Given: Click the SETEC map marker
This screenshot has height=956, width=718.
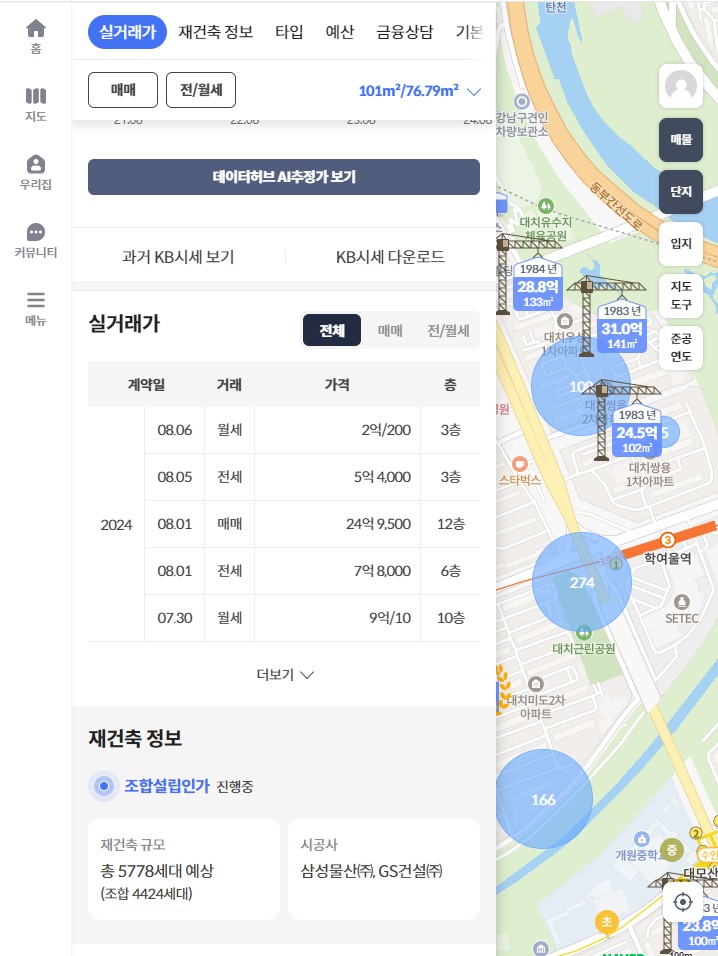Looking at the screenshot, I should (681, 610).
